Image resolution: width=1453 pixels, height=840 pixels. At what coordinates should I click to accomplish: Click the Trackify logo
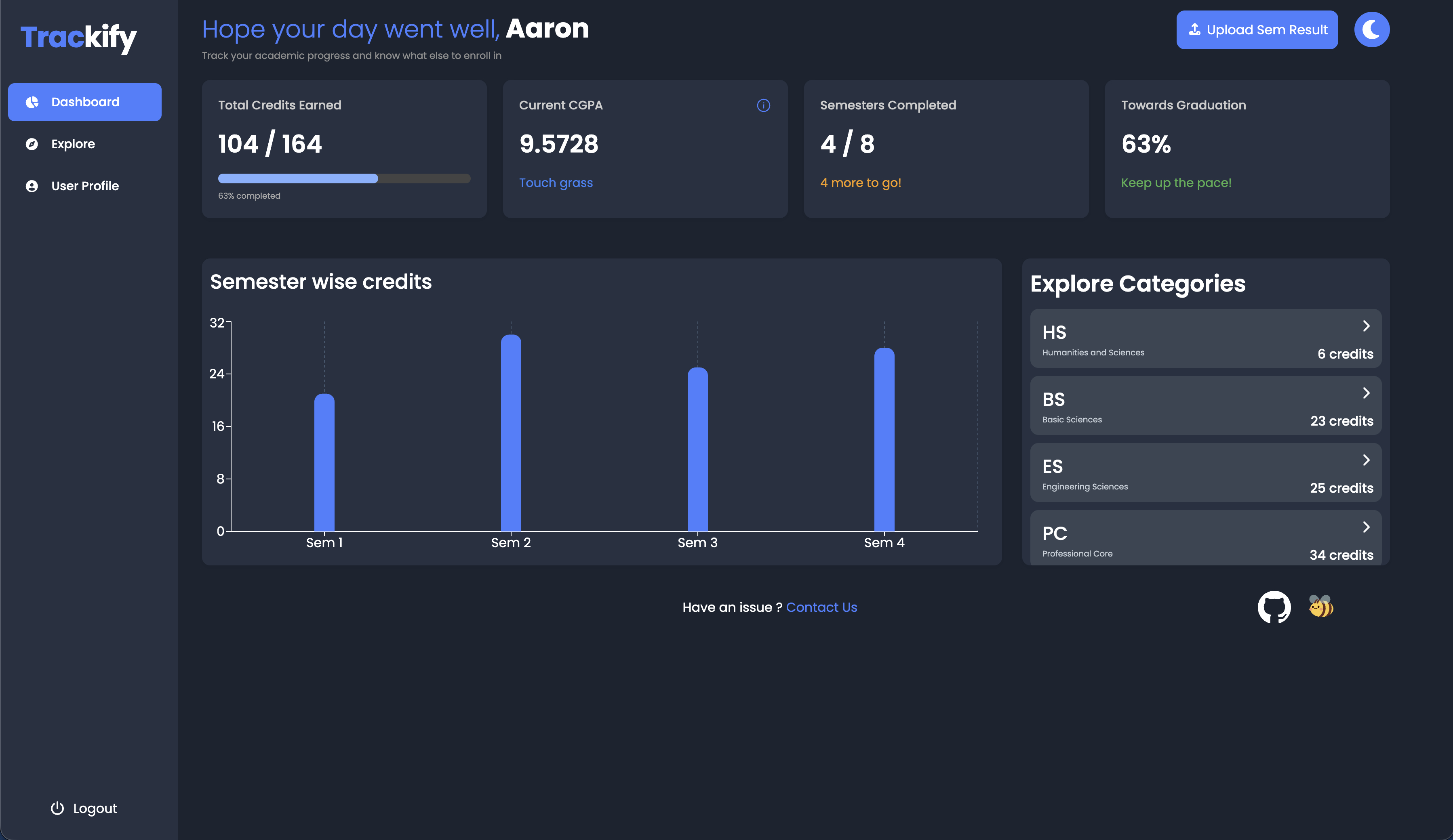tap(78, 38)
